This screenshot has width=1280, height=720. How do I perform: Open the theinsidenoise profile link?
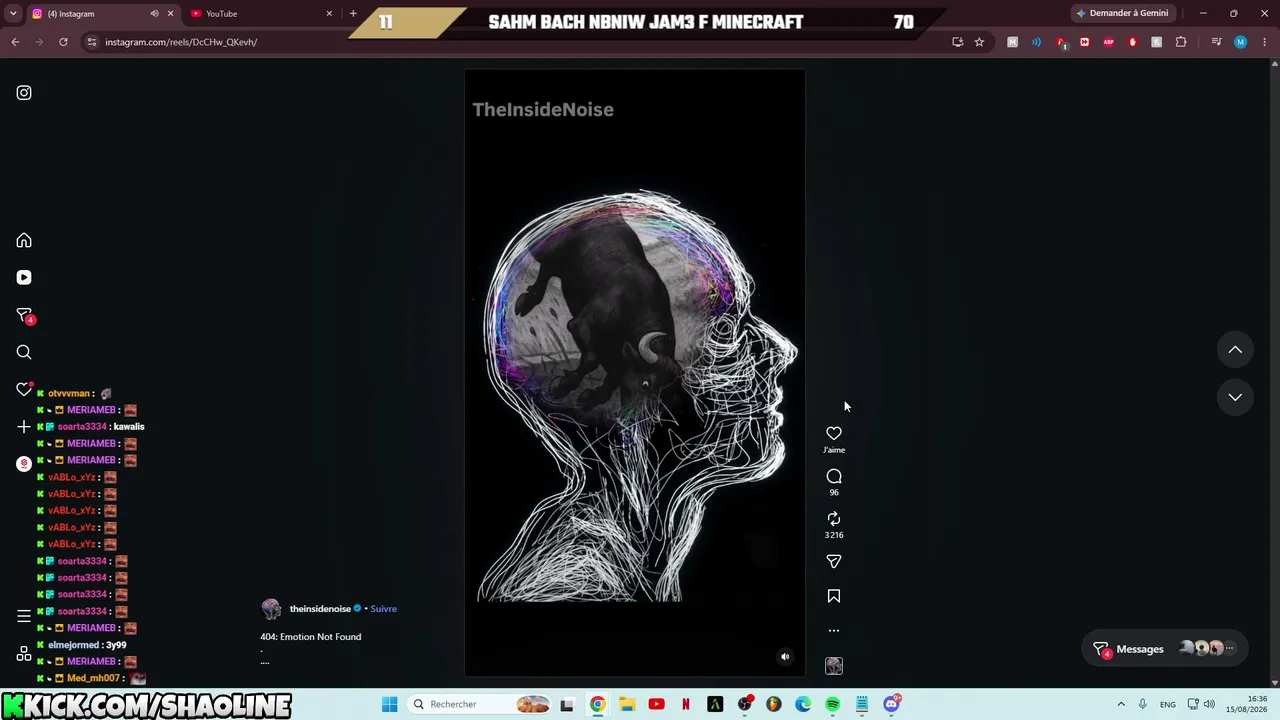coord(320,609)
